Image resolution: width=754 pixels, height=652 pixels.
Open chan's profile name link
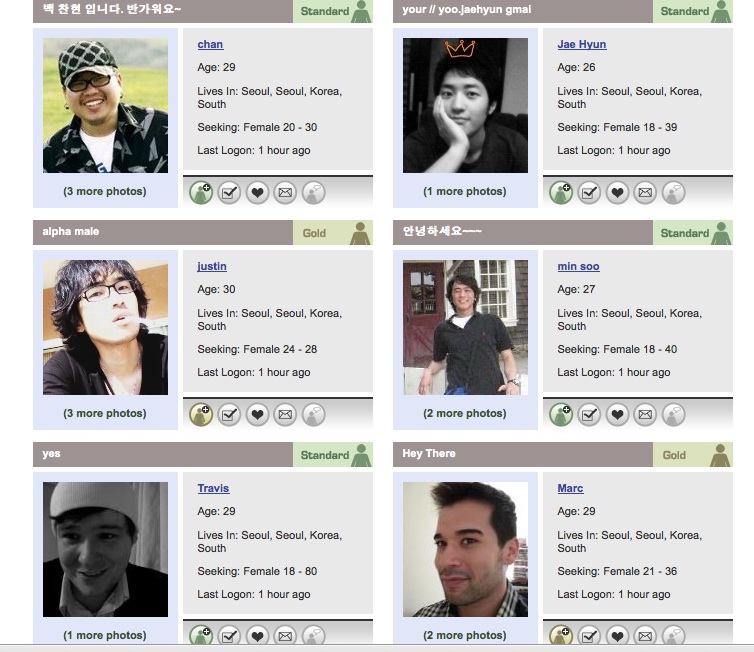pyautogui.click(x=210, y=44)
